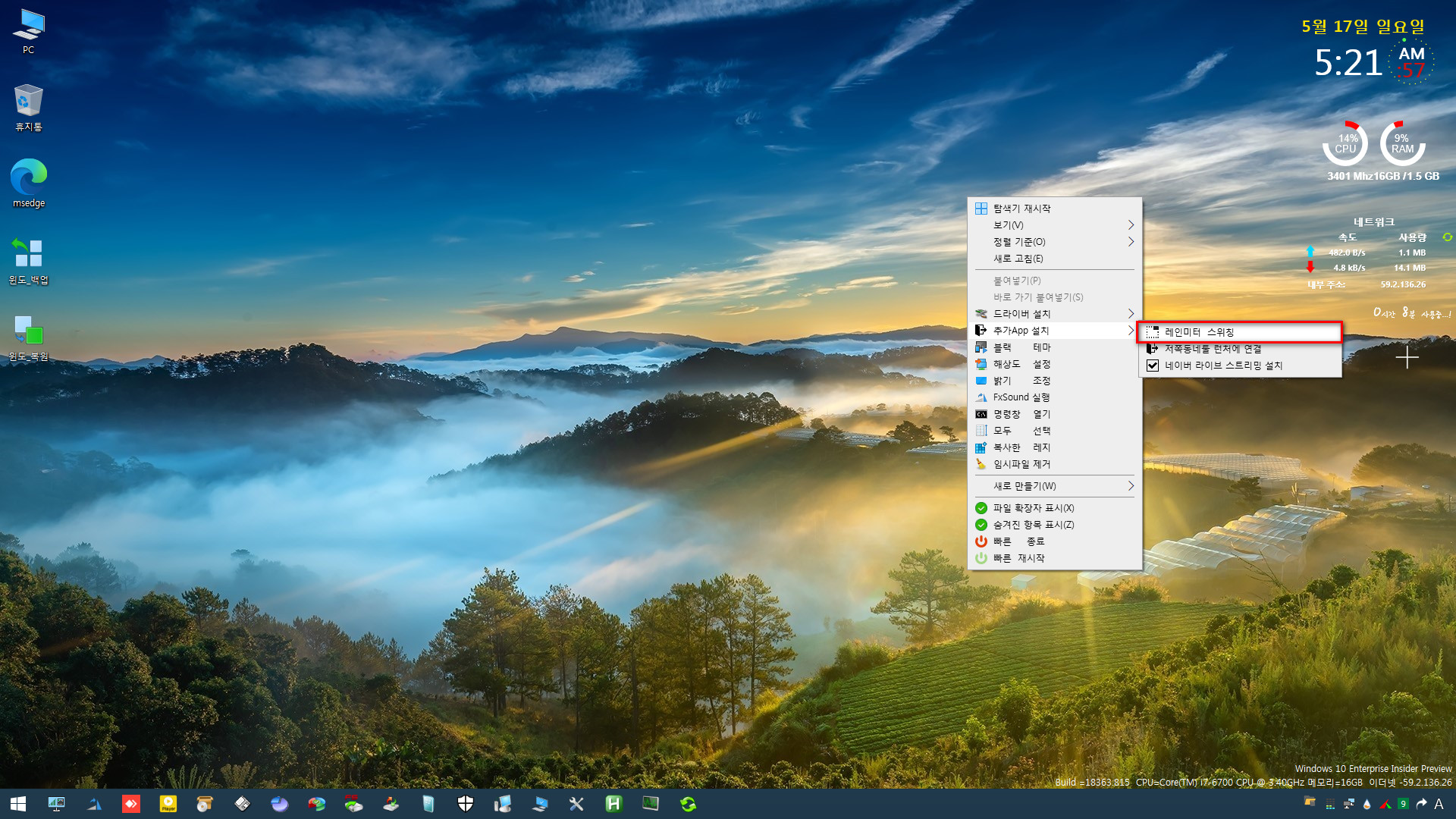This screenshot has height=819, width=1456.
Task: Click the red AnyDesk taskbar icon
Action: (x=131, y=804)
